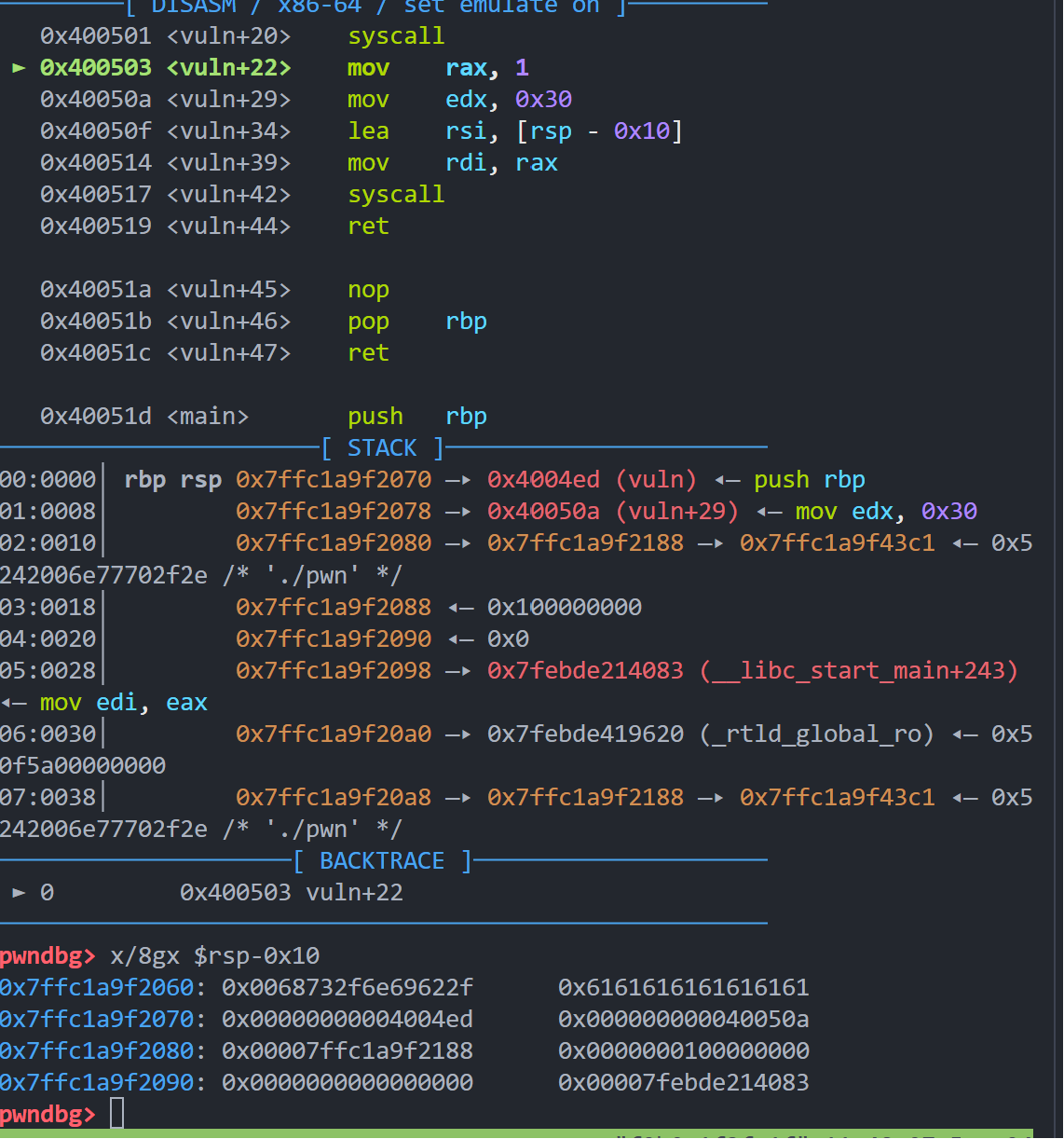
Task: Select the current instruction arrow marker
Action: click(19, 67)
